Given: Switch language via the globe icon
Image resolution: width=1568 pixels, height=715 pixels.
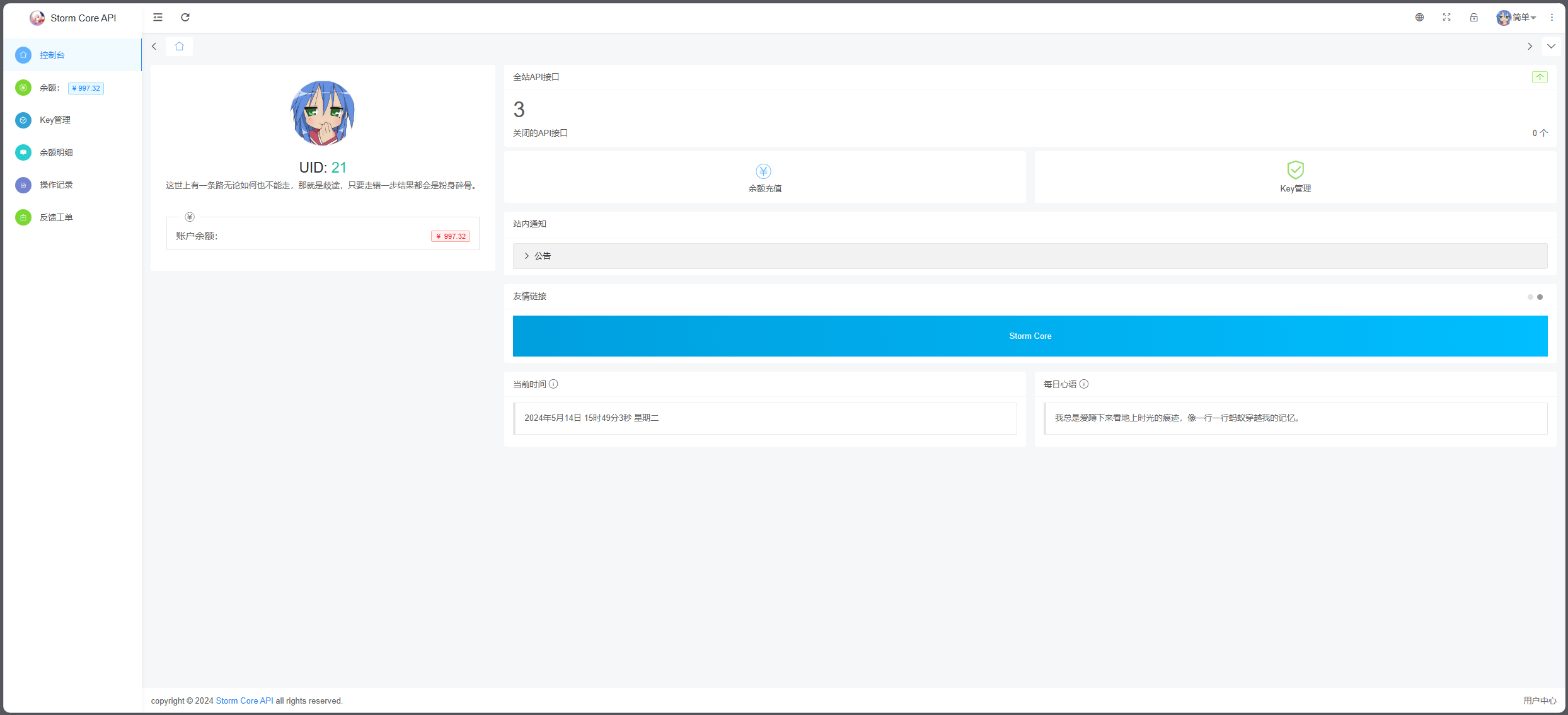Looking at the screenshot, I should [x=1419, y=17].
